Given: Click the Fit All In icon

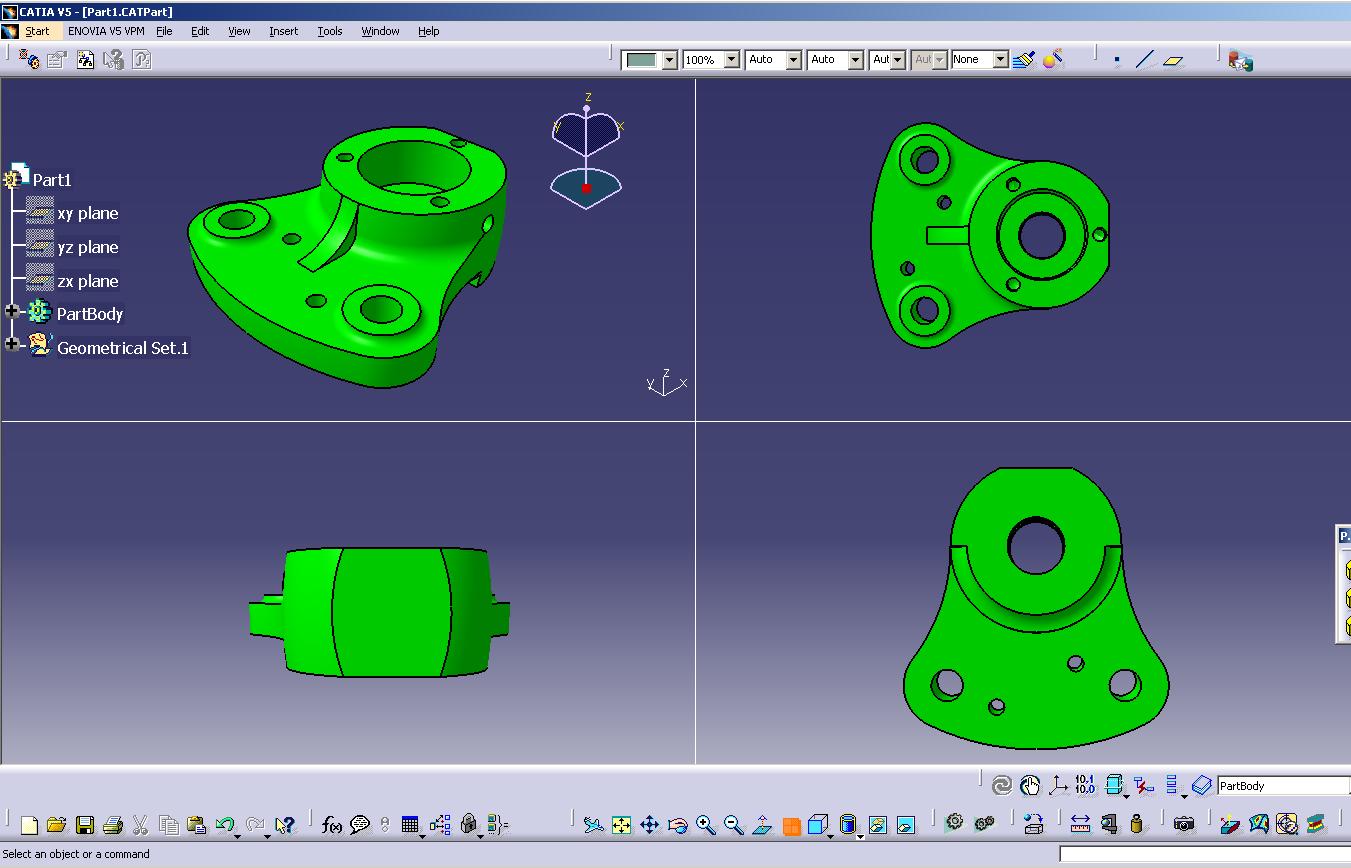Looking at the screenshot, I should [x=621, y=825].
